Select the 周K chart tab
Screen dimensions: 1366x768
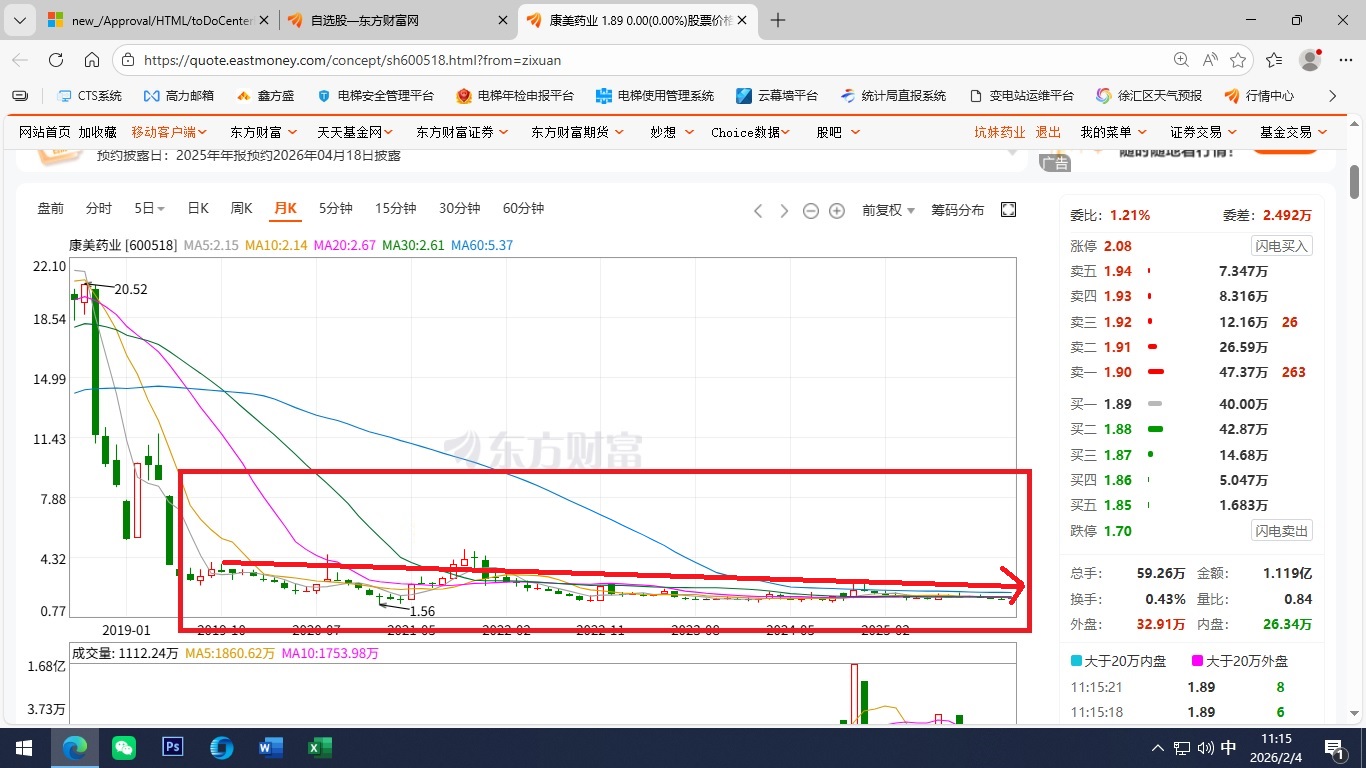[241, 209]
